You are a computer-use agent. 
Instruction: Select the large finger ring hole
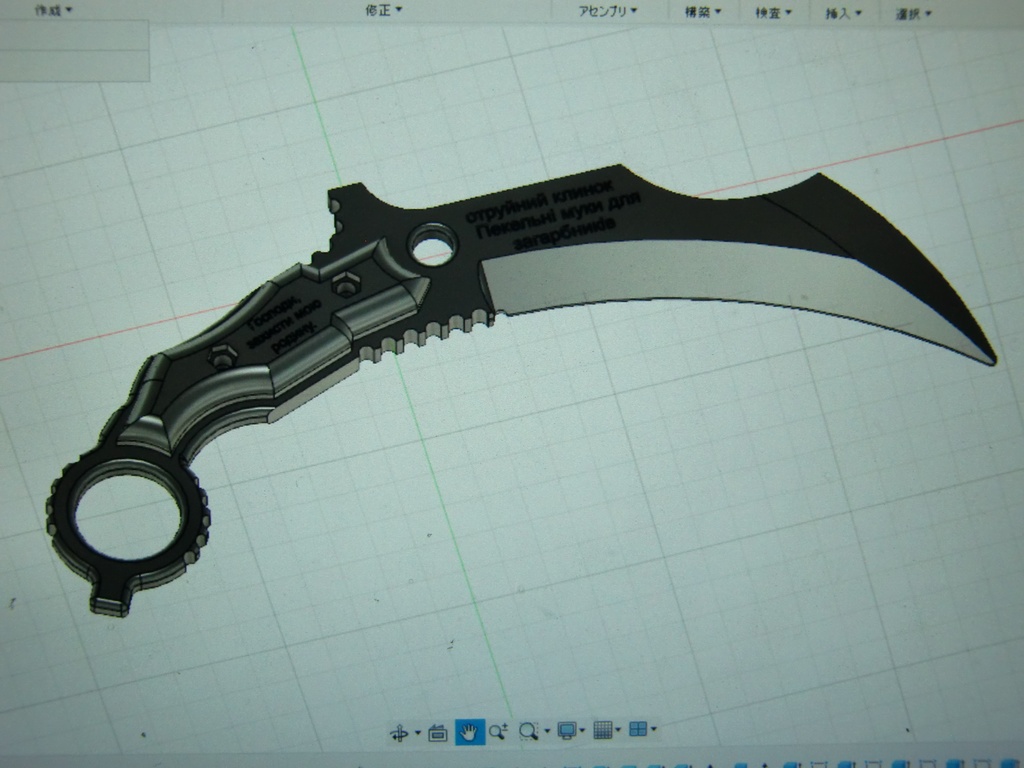coord(127,517)
